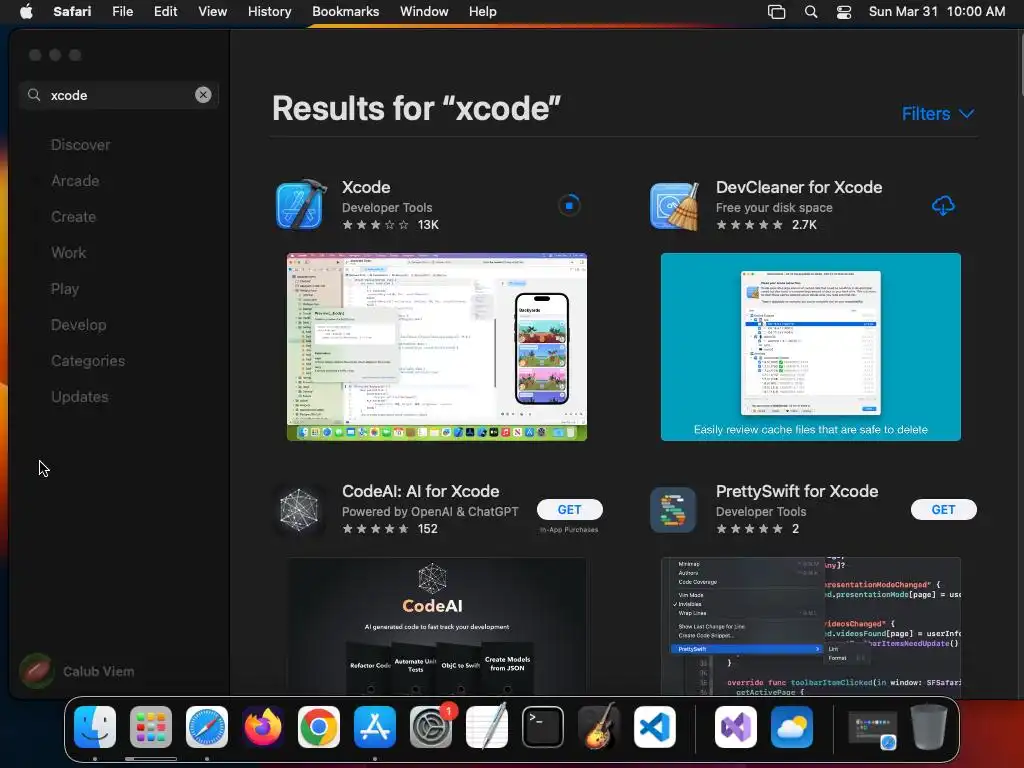Viewport: 1024px width, 768px height.
Task: Click Xcode 13K star rating
Action: coord(391,225)
